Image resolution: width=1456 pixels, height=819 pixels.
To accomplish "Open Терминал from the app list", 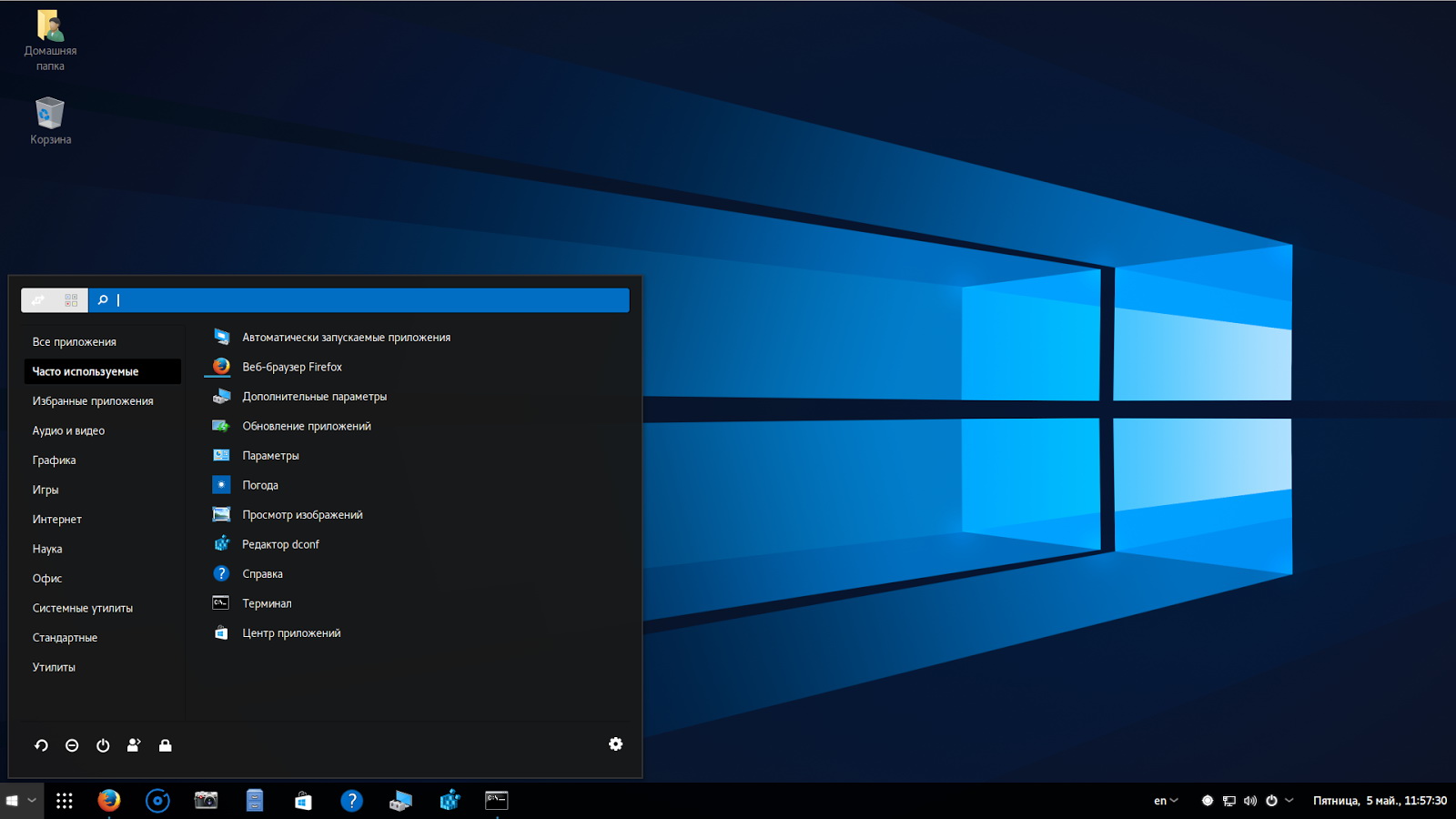I will click(267, 603).
